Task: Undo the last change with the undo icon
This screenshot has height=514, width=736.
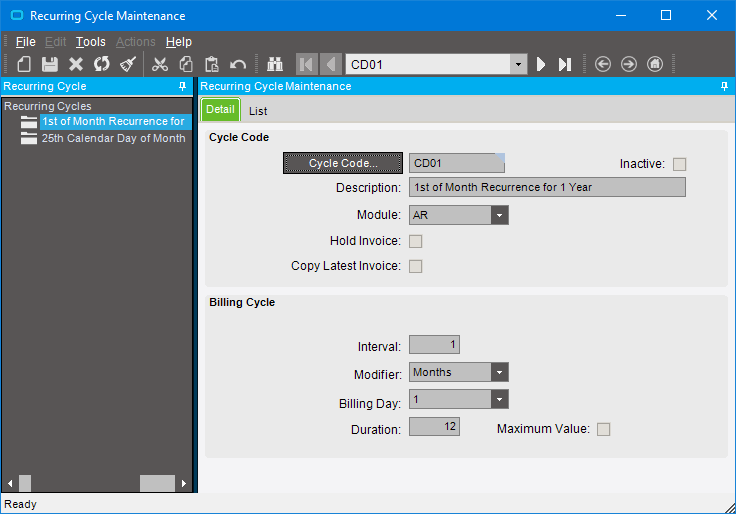Action: coord(238,64)
